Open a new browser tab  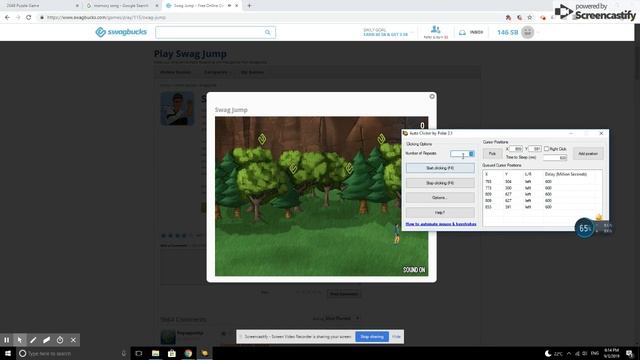tap(249, 6)
